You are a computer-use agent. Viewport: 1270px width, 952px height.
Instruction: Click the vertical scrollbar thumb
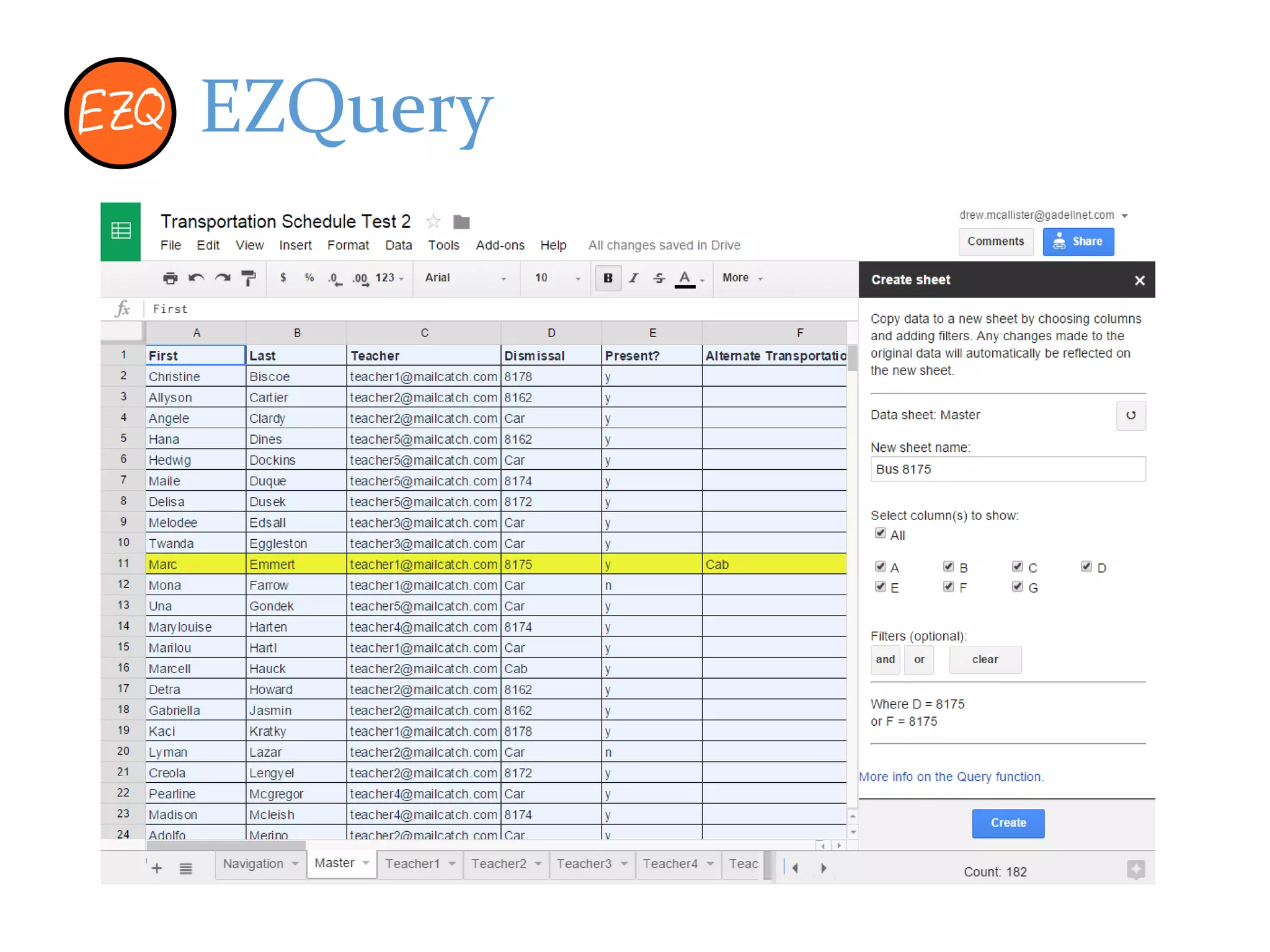pos(853,358)
